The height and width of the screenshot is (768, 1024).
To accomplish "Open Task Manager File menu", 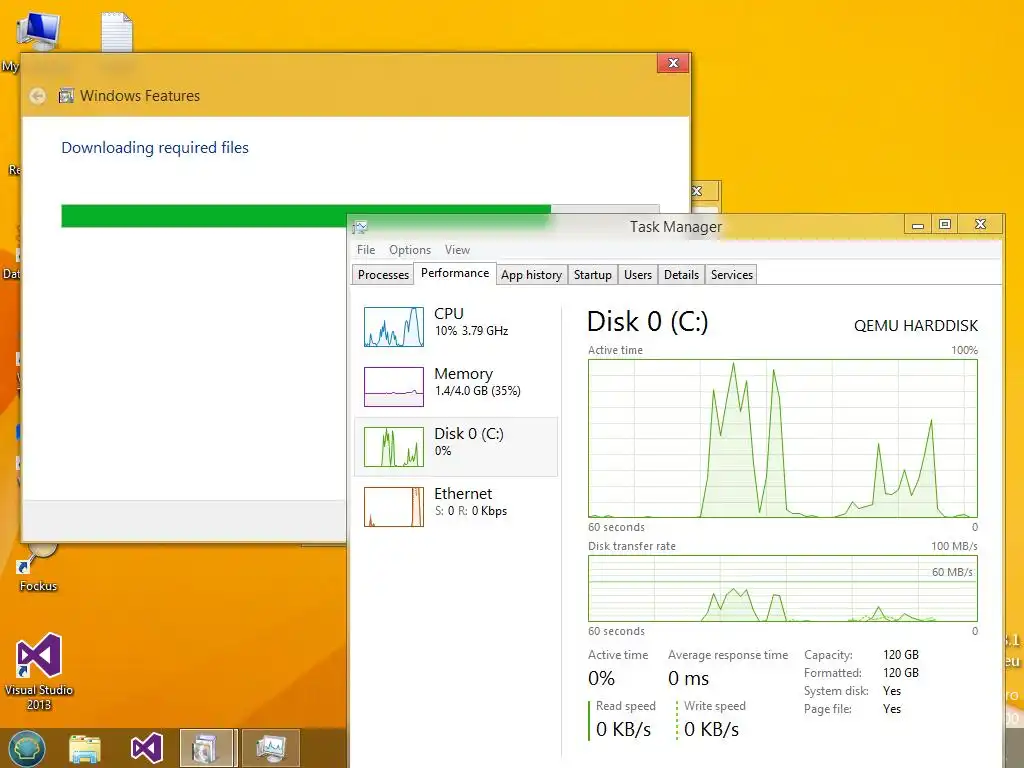I will tap(366, 250).
